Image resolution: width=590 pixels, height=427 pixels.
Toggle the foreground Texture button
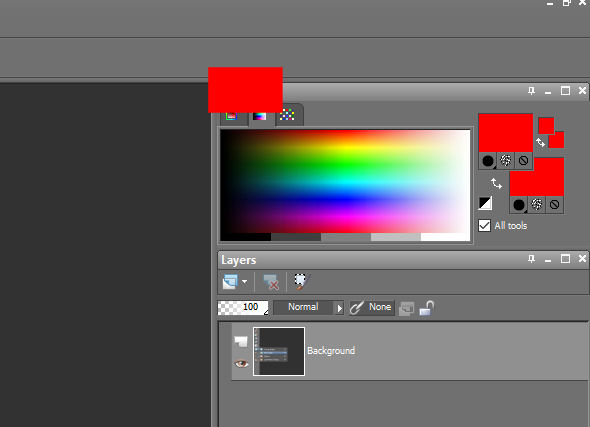tap(506, 161)
